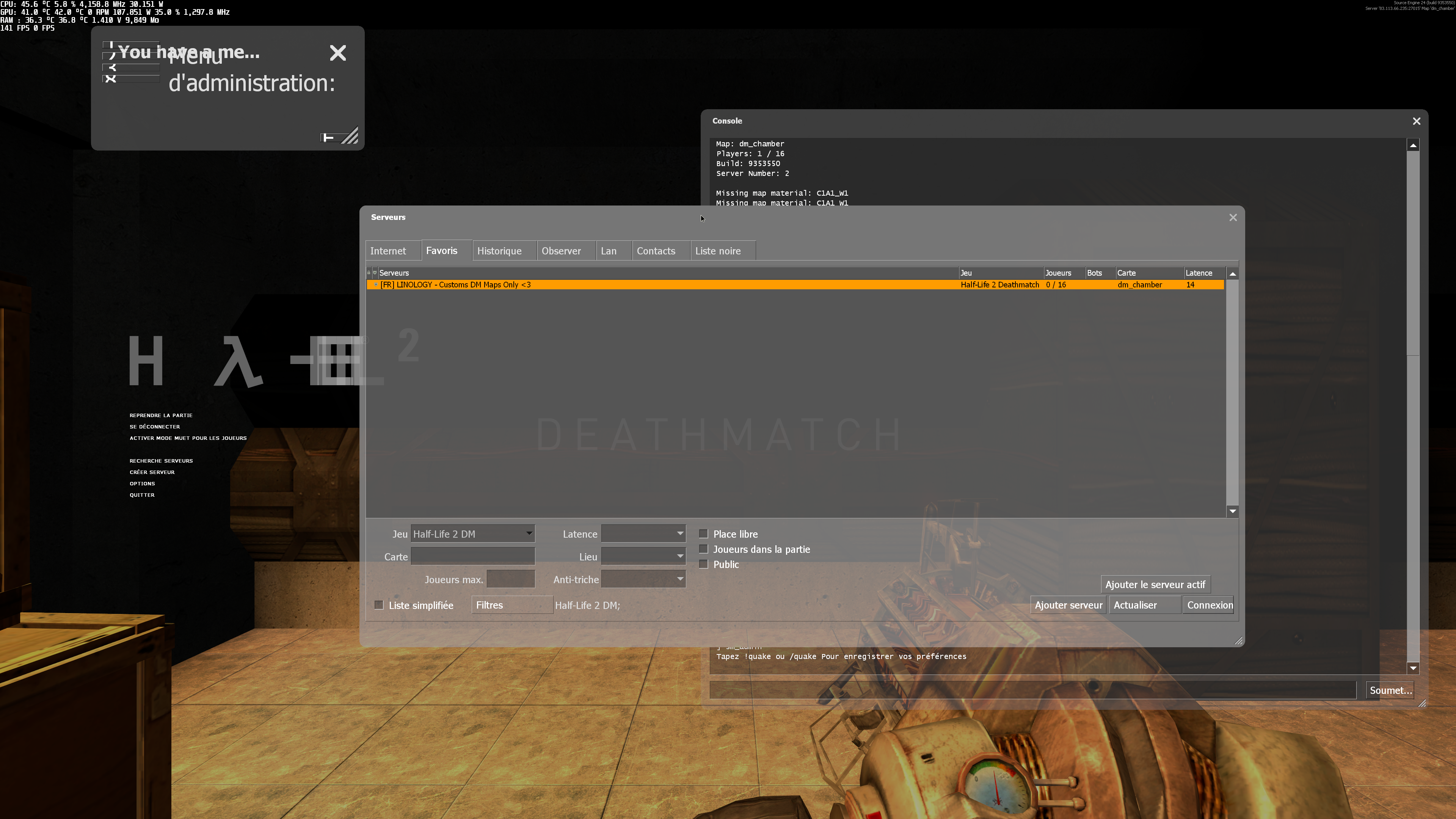Viewport: 1456px width, 819px height.
Task: Select Reprendre la partie in main menu
Action: pos(161,416)
